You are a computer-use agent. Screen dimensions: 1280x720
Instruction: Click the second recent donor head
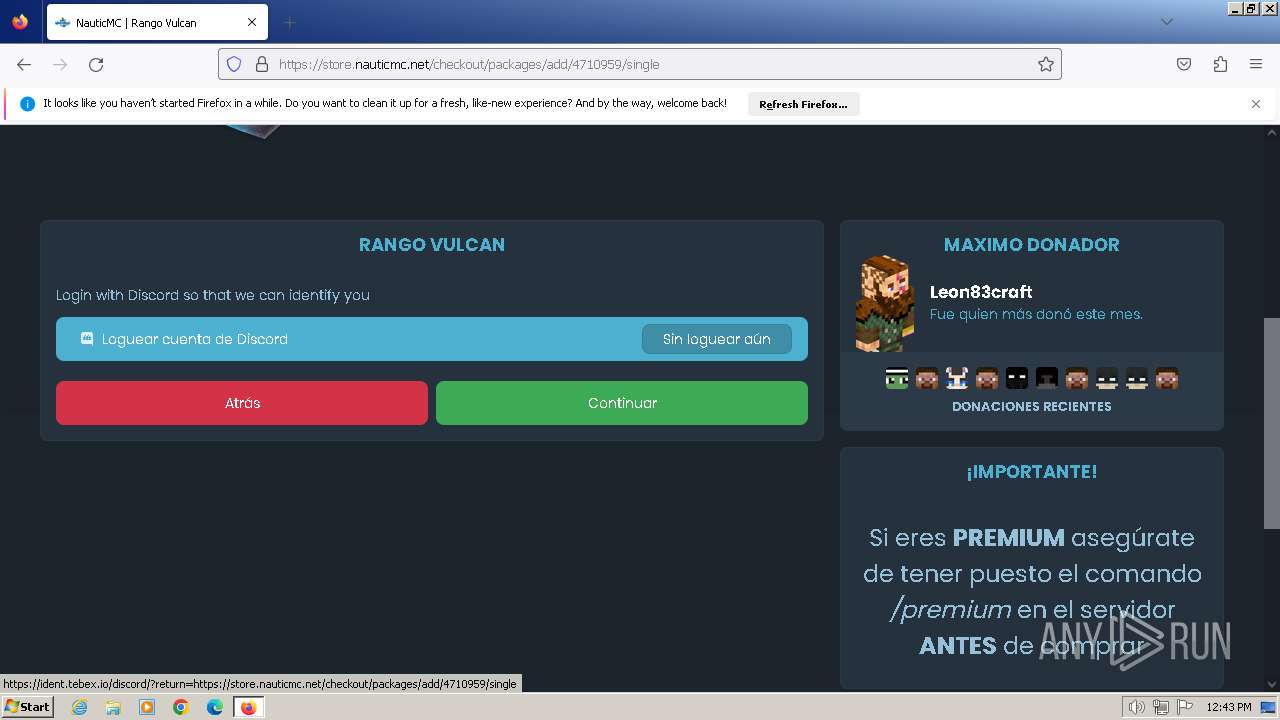click(927, 378)
